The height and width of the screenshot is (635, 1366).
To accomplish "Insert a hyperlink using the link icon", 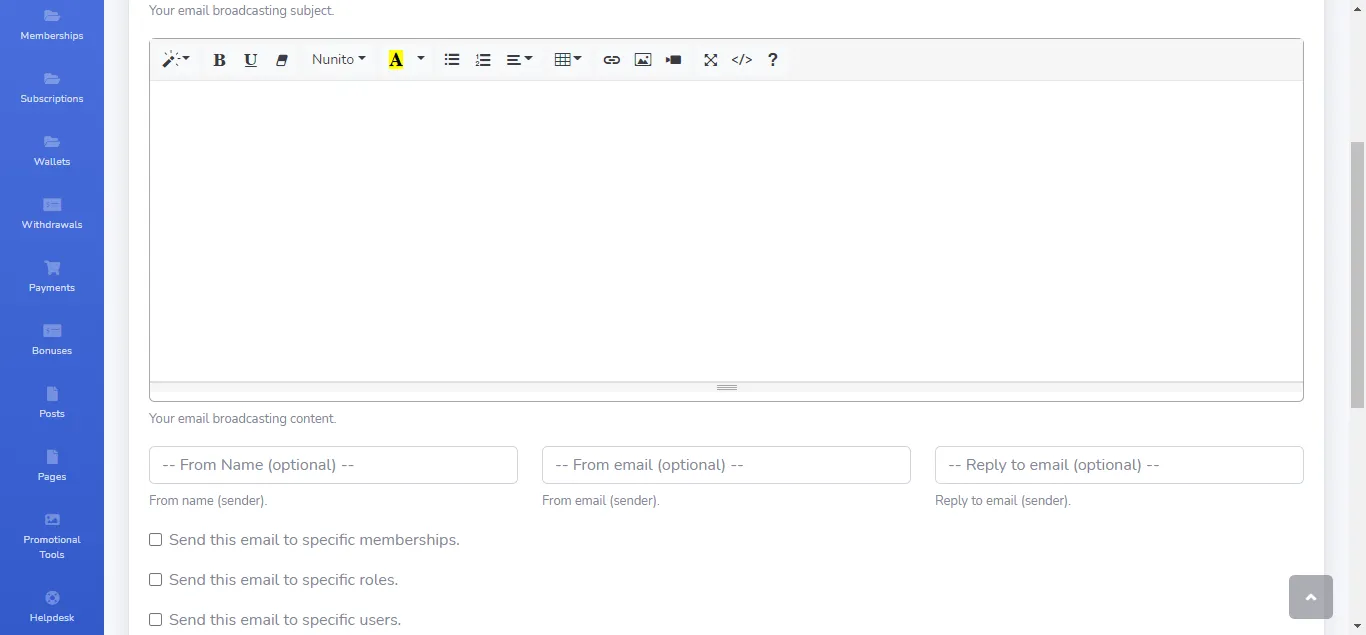I will click(x=611, y=59).
